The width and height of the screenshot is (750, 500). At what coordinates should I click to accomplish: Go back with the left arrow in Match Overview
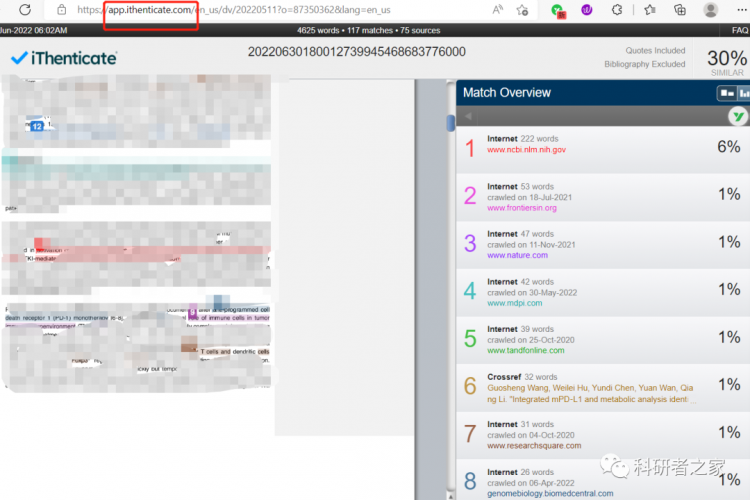468,116
